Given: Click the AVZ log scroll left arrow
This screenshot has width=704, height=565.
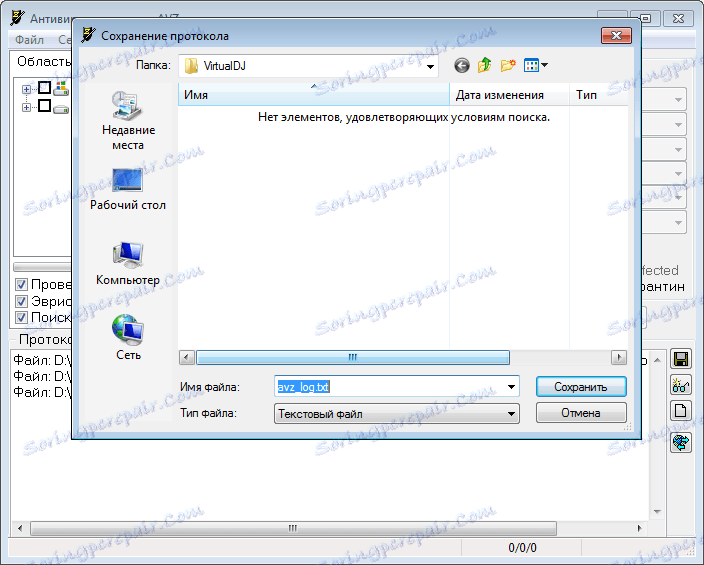Looking at the screenshot, I should pyautogui.click(x=20, y=528).
